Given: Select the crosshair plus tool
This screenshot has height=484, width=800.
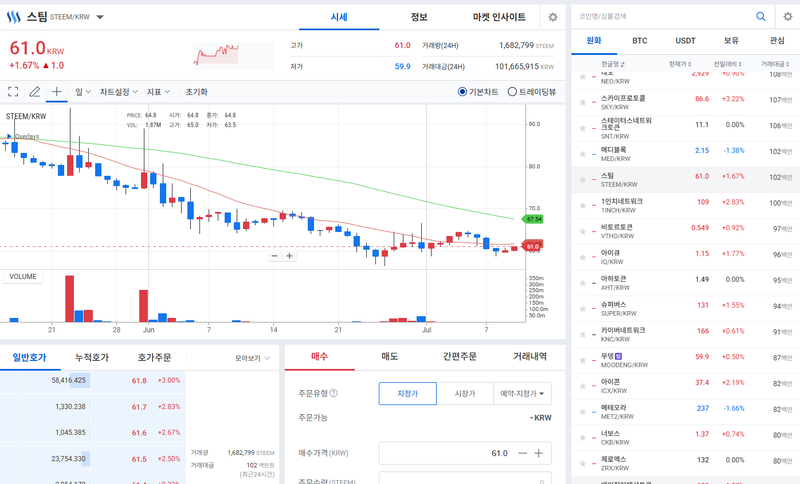Looking at the screenshot, I should click(57, 92).
